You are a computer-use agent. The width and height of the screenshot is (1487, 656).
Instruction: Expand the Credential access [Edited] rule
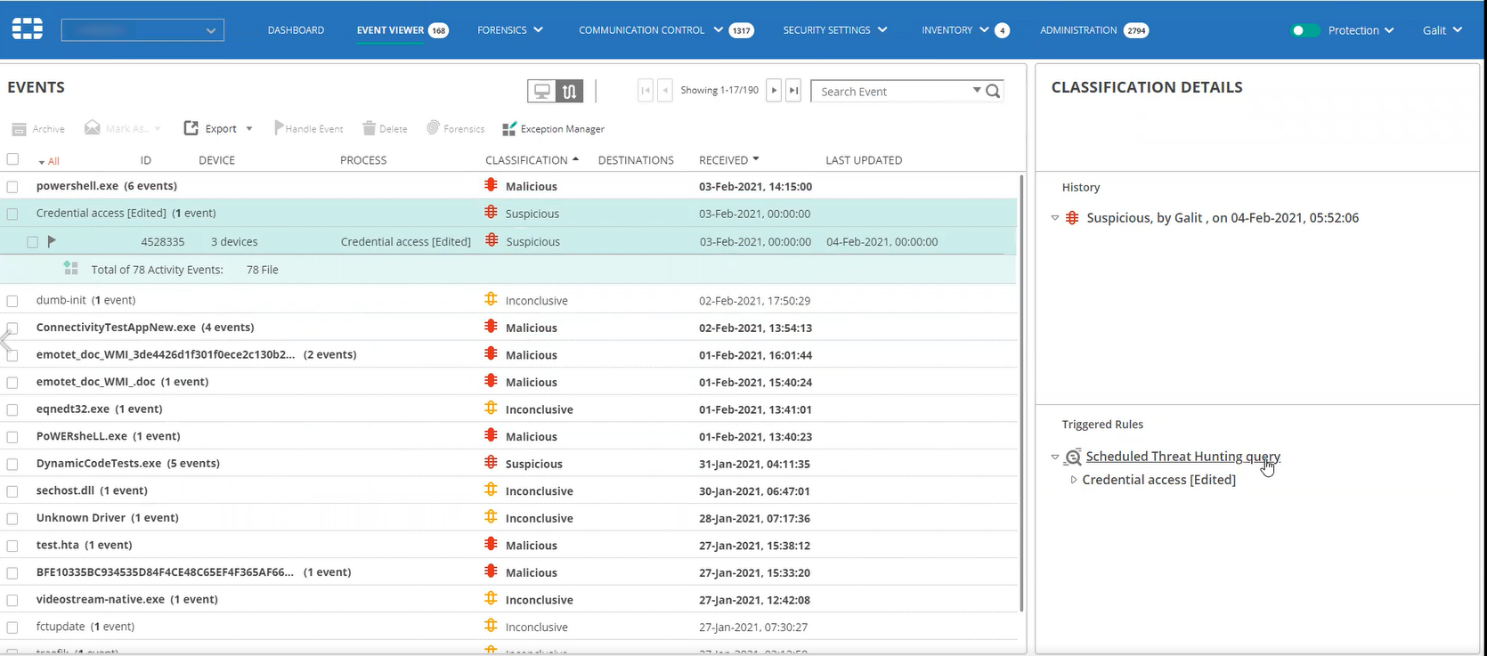click(x=1074, y=480)
